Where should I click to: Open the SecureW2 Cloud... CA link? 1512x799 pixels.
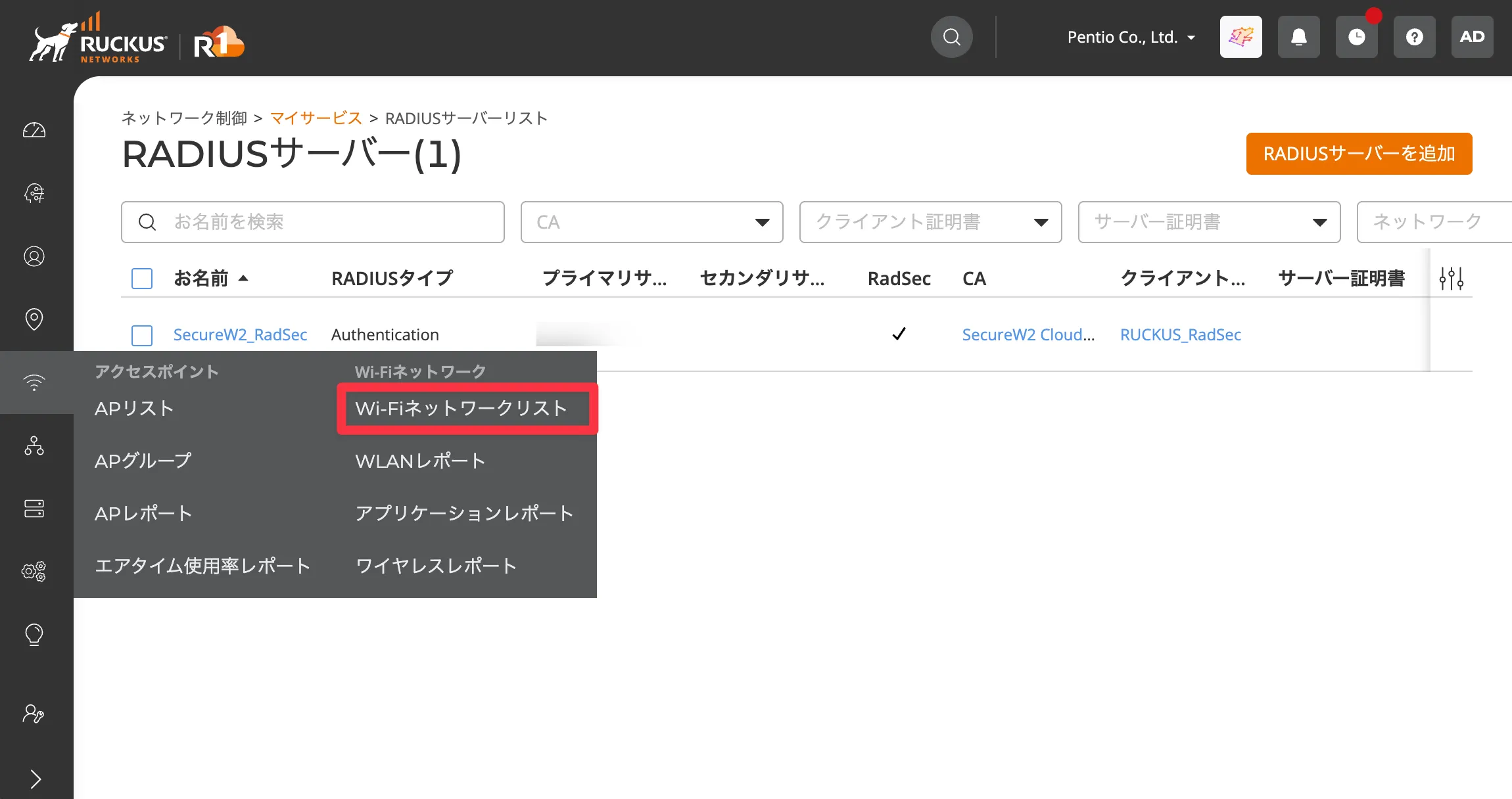[x=1028, y=335]
